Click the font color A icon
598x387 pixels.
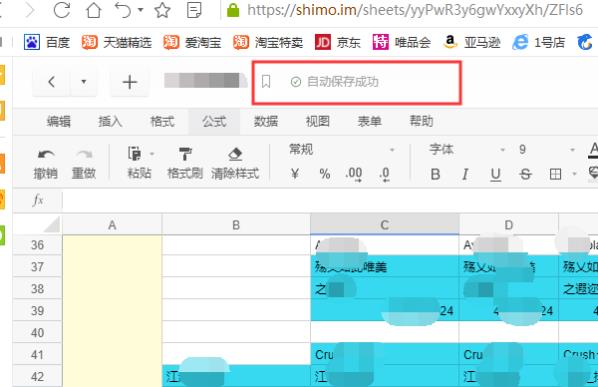click(x=593, y=150)
